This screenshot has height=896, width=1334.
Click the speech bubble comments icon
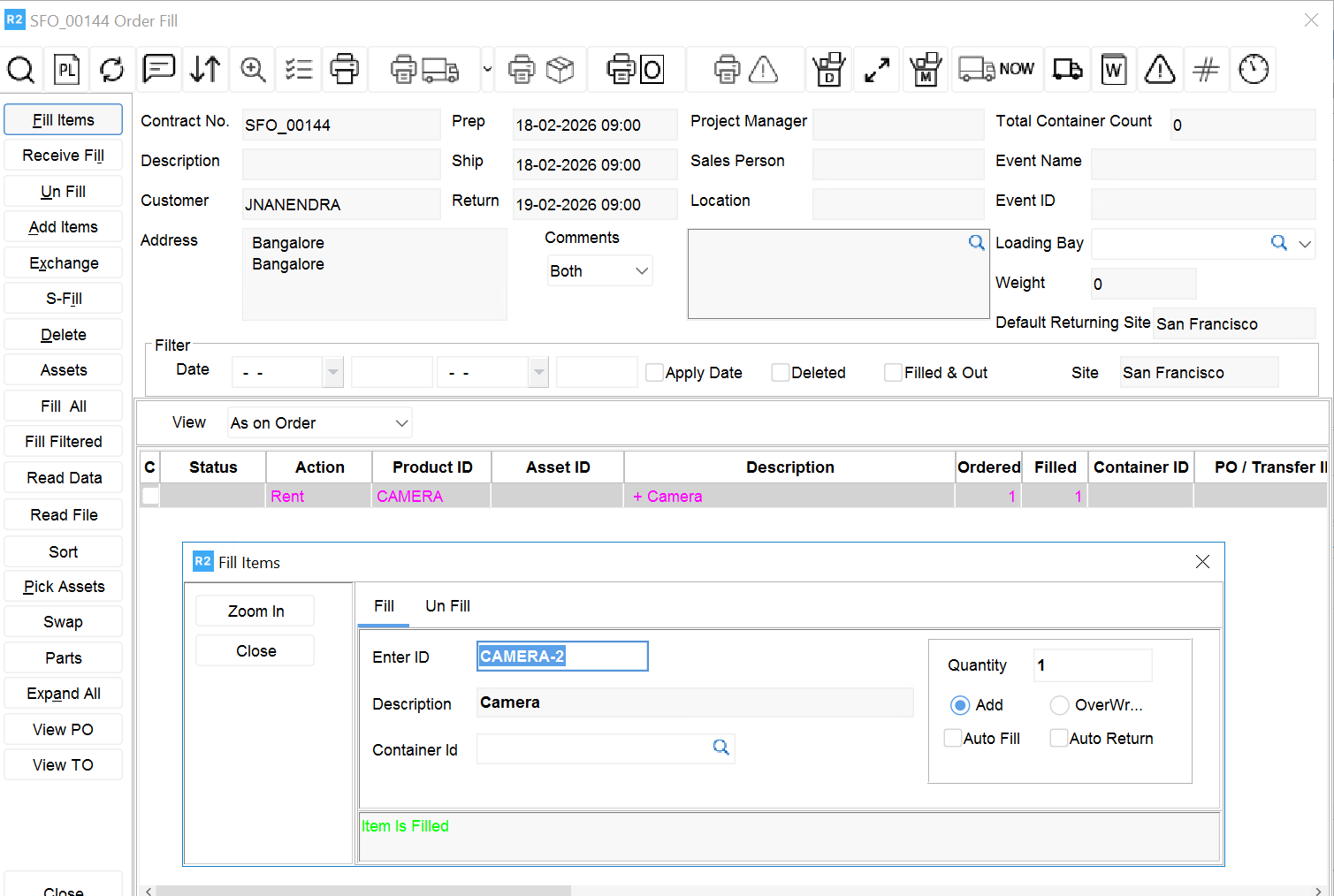159,69
